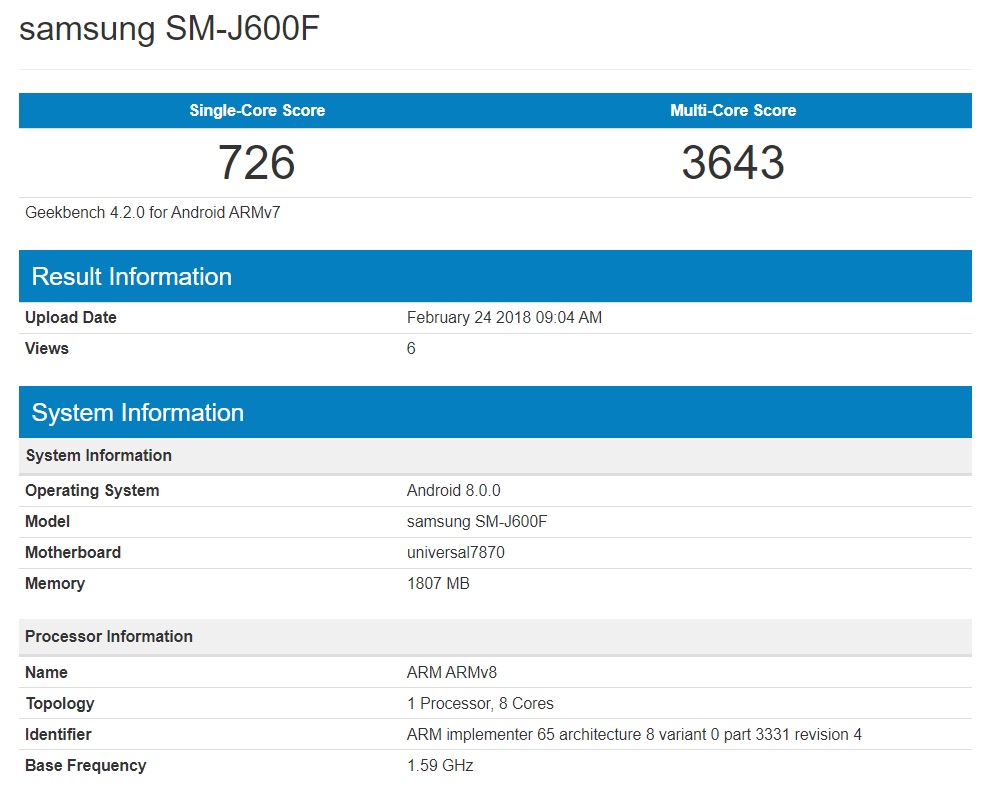Select the Model row label
Screen dimensions: 984x796
(48, 522)
